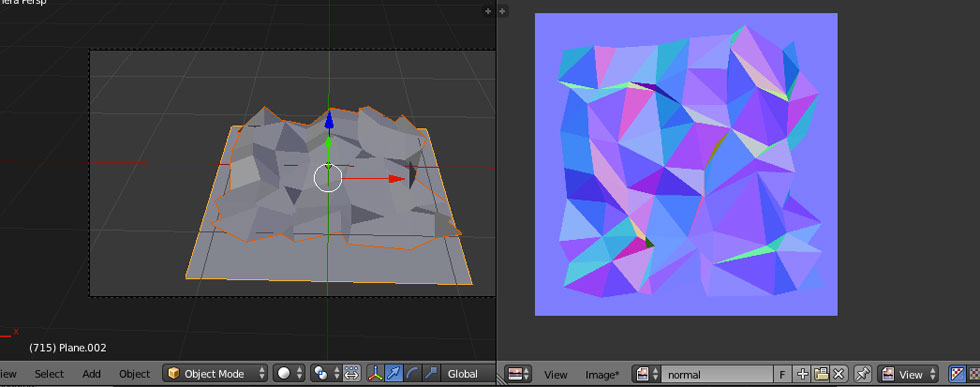This screenshot has height=387, width=980.
Task: Create new image with plus icon
Action: pyautogui.click(x=802, y=374)
